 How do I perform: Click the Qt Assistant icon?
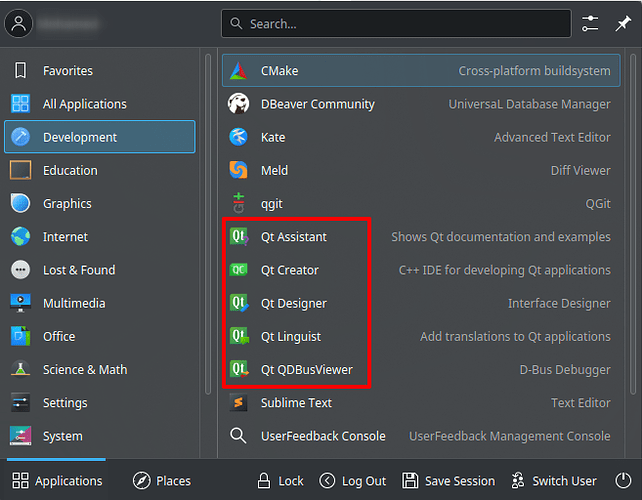(239, 237)
